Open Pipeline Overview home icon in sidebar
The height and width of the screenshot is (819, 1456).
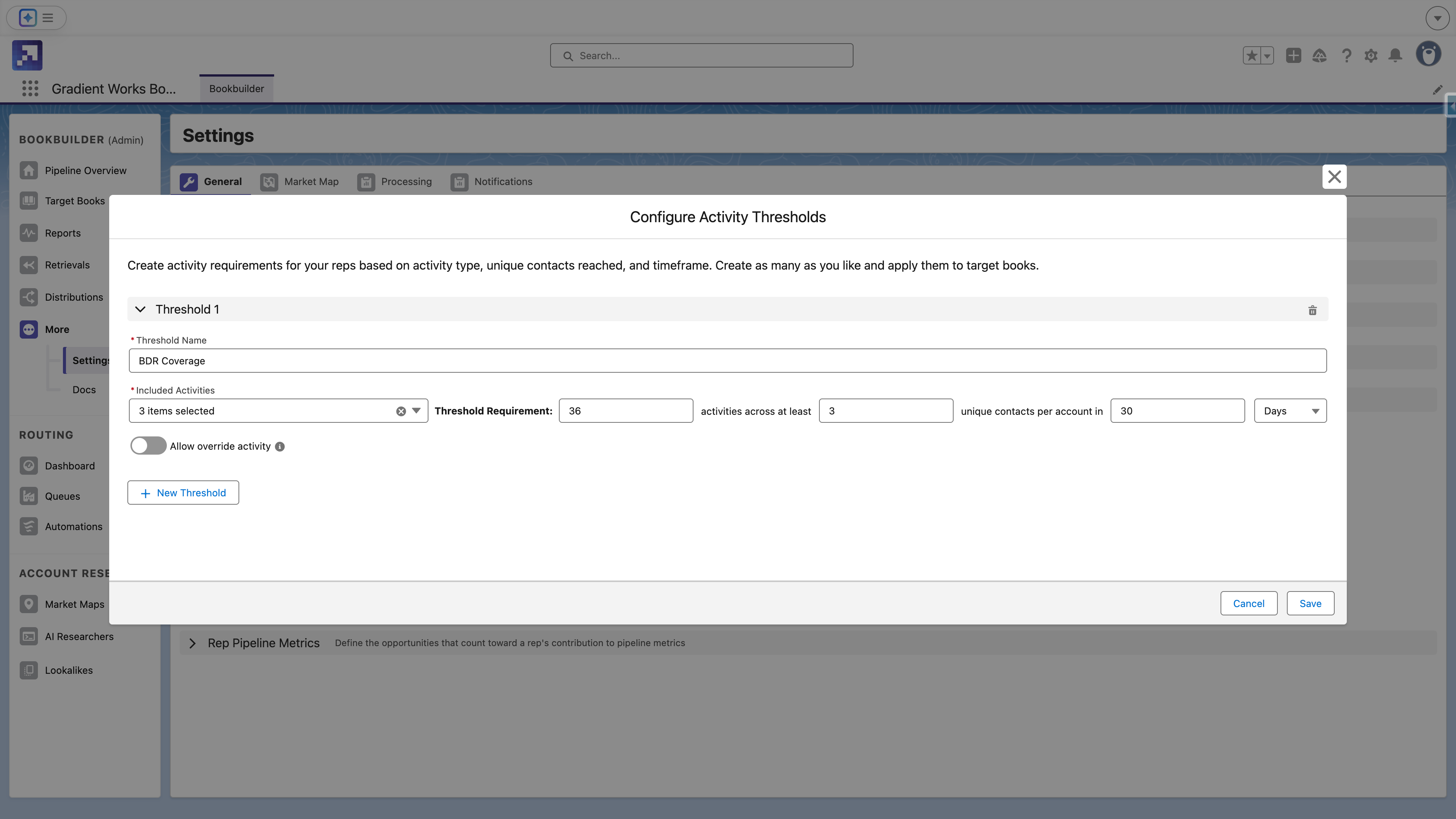click(29, 171)
